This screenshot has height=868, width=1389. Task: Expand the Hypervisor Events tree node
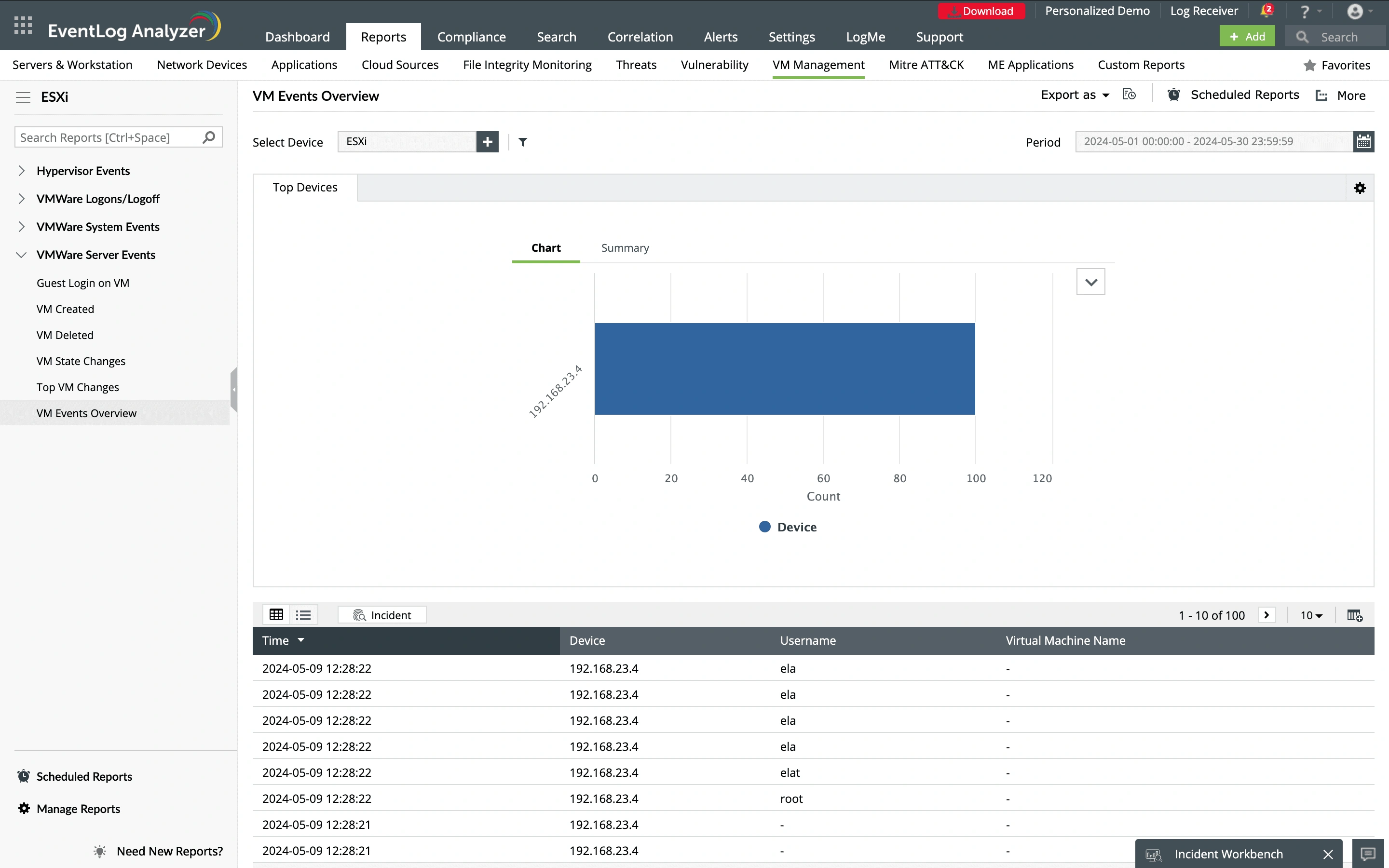click(22, 171)
